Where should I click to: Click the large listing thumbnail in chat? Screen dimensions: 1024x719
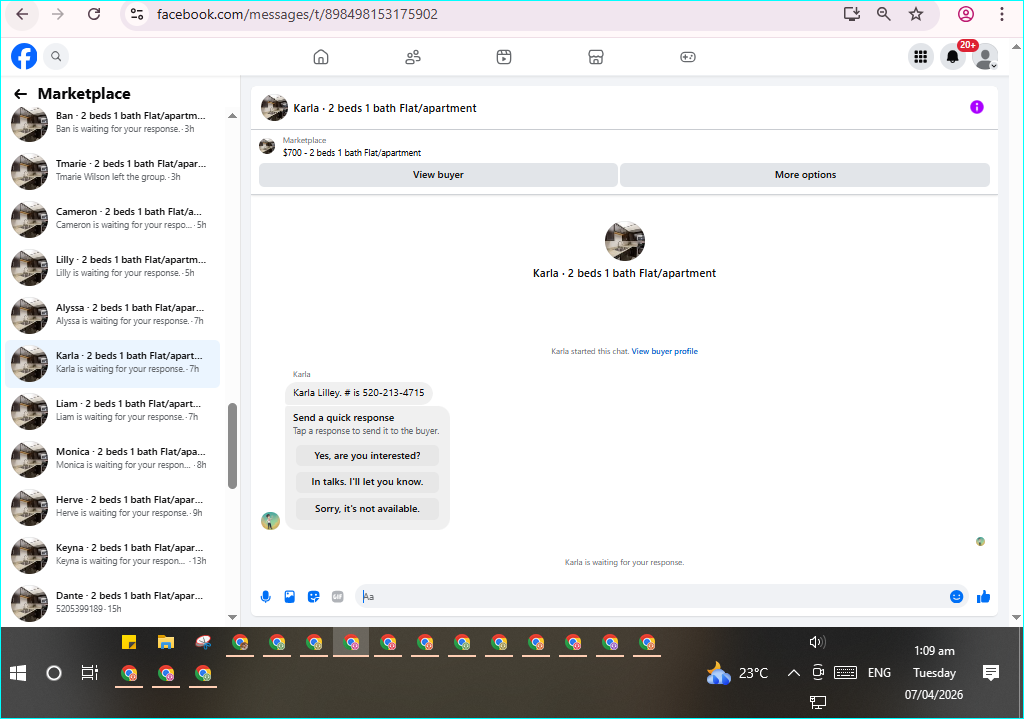[624, 241]
